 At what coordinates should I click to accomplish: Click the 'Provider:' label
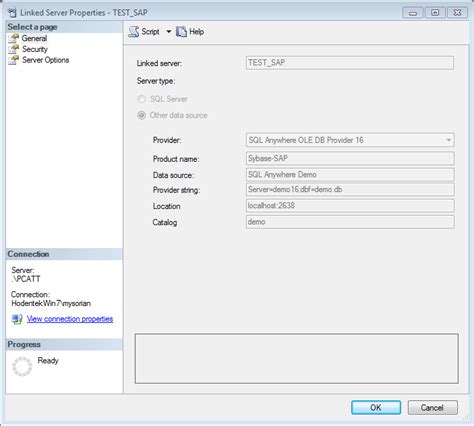coord(167,140)
